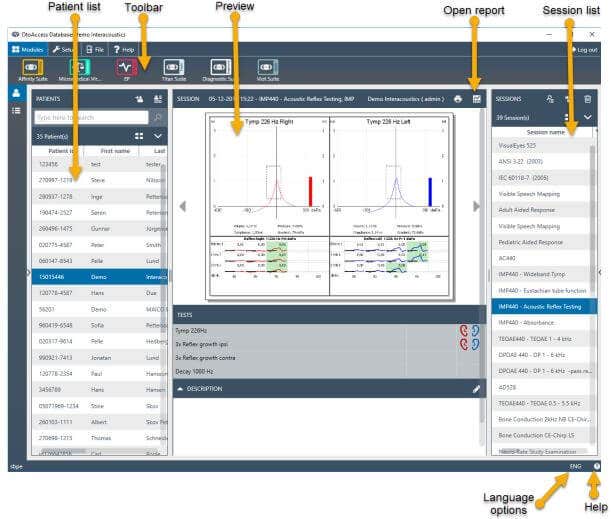
Task: Click the patient search input field
Action: pos(91,117)
